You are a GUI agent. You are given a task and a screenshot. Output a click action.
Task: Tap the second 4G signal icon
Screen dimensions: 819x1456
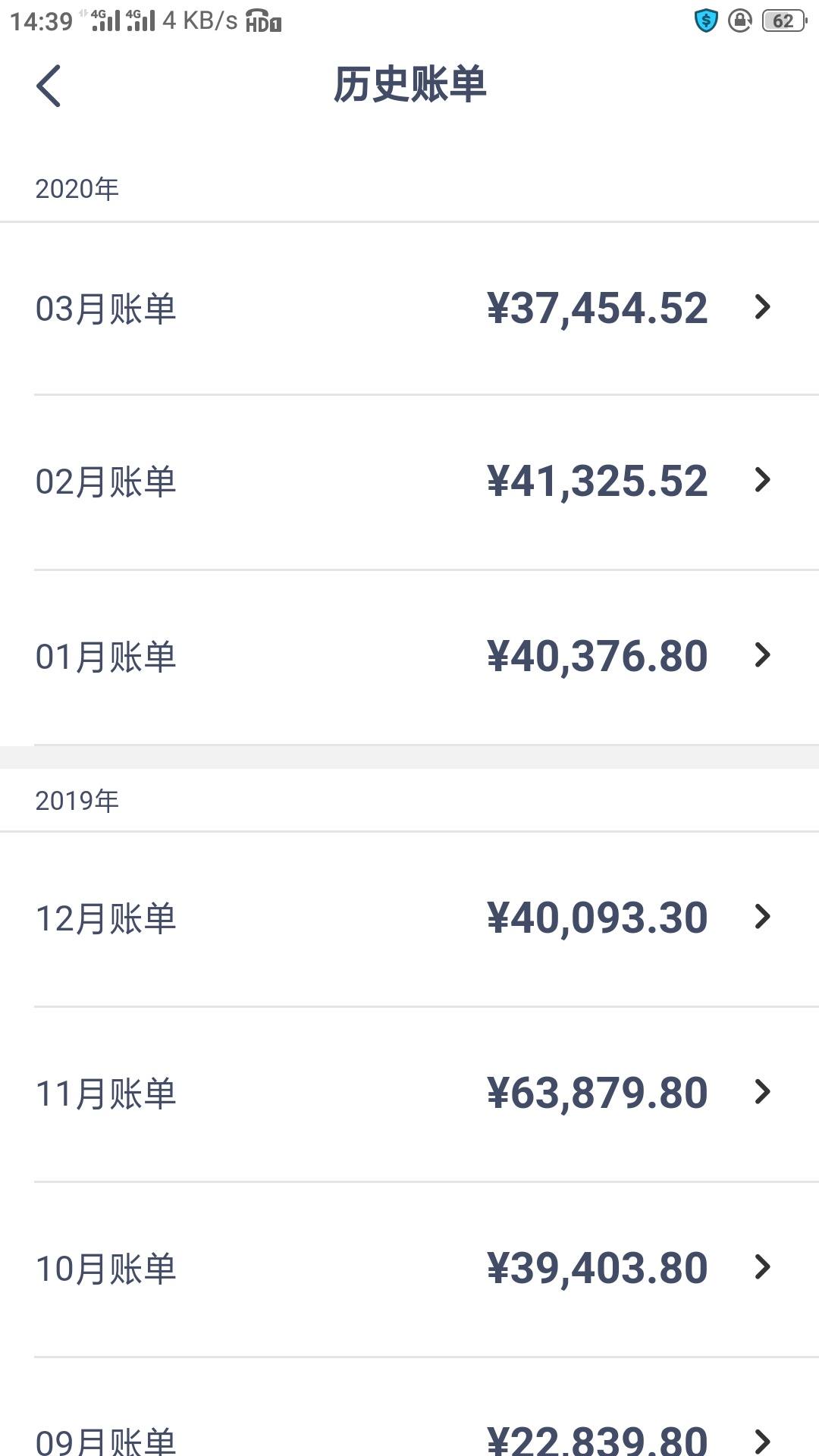click(x=140, y=20)
